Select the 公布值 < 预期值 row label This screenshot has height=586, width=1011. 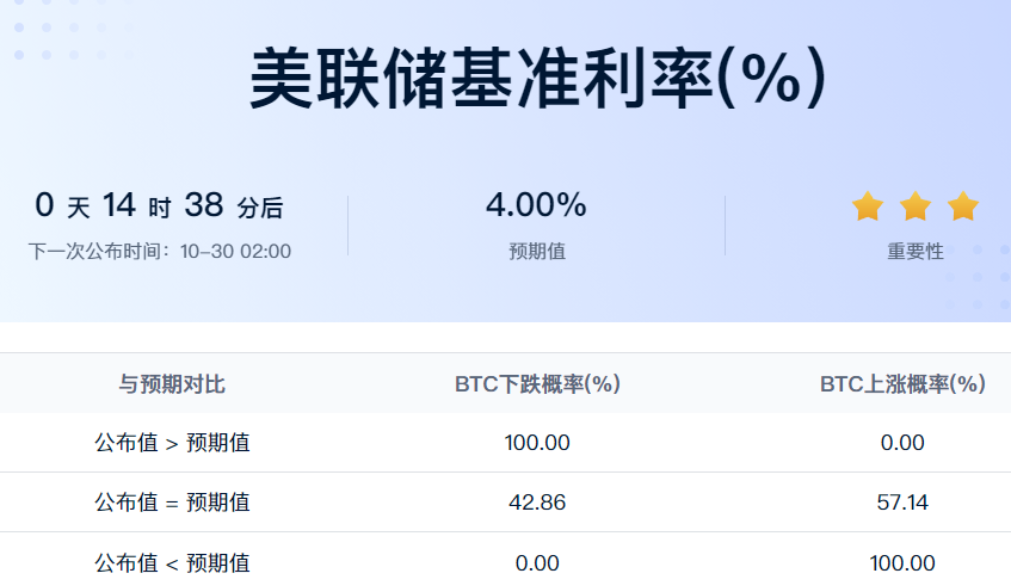click(x=172, y=563)
